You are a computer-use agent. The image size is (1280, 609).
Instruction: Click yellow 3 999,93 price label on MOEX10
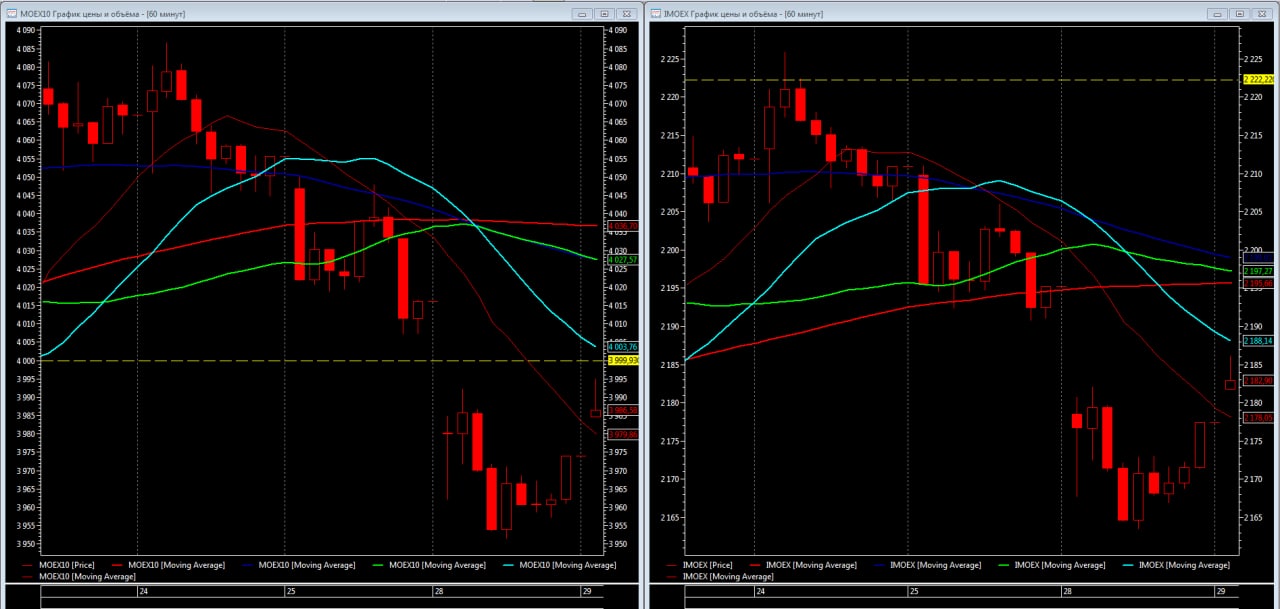point(623,360)
